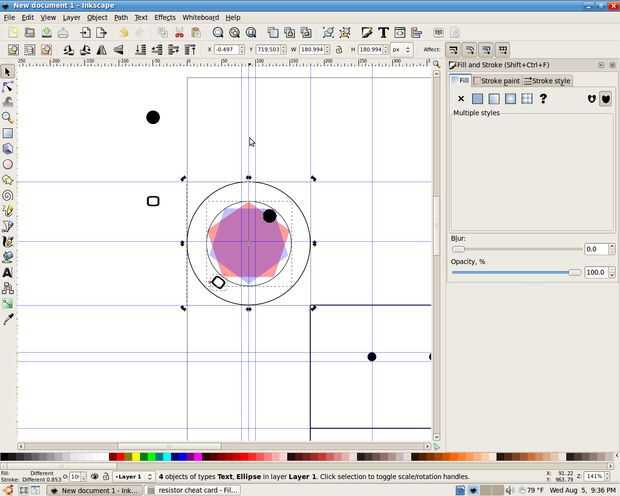Select the Pencil freehand tool
Viewport: 620px width, 496px height.
pyautogui.click(x=8, y=210)
